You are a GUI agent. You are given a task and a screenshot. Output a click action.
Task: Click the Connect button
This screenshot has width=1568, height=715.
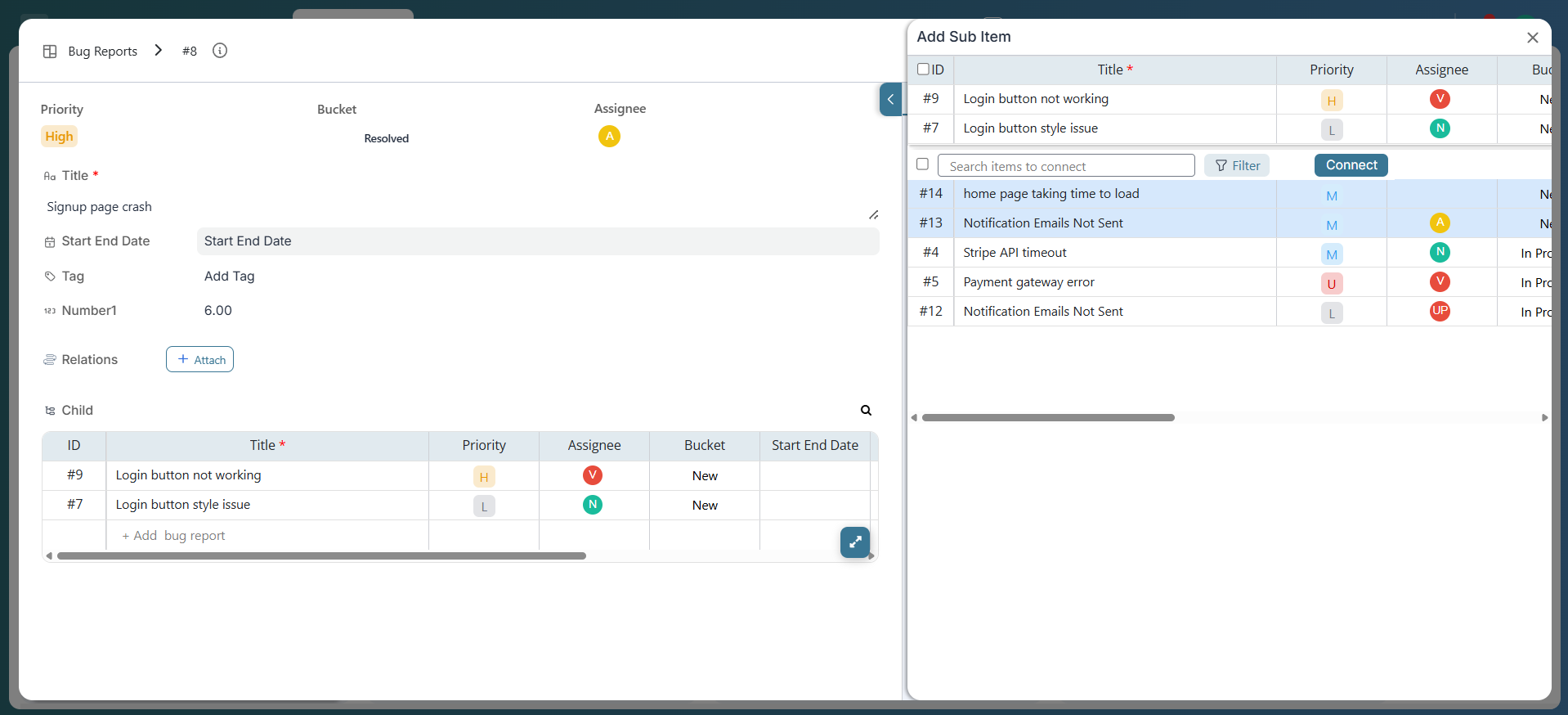pos(1351,165)
